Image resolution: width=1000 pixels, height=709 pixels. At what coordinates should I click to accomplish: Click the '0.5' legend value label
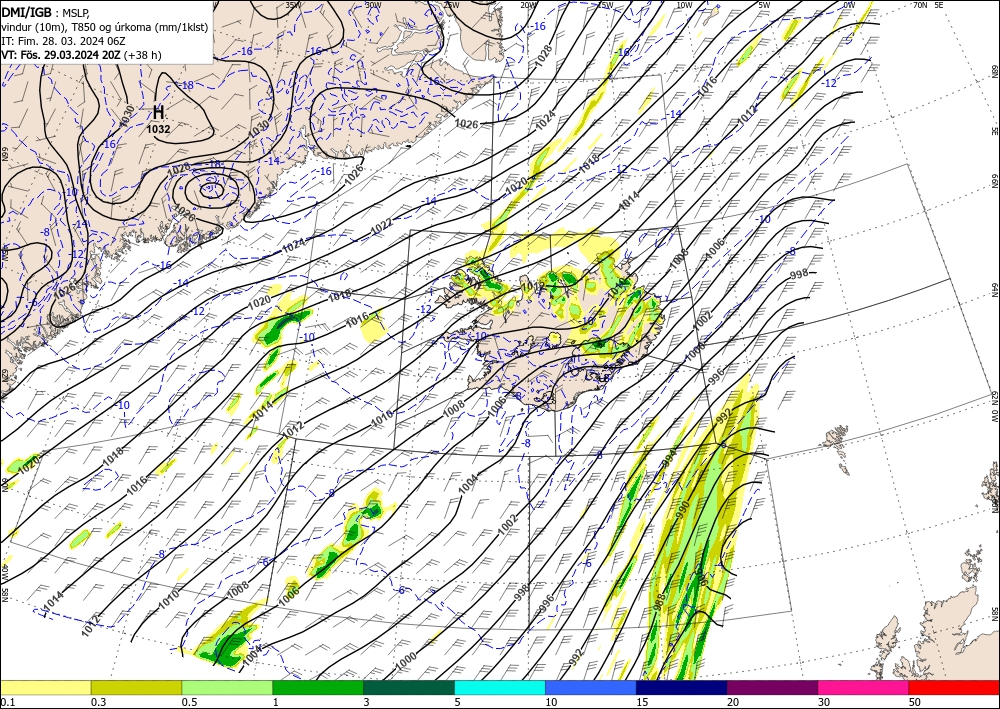[x=188, y=702]
